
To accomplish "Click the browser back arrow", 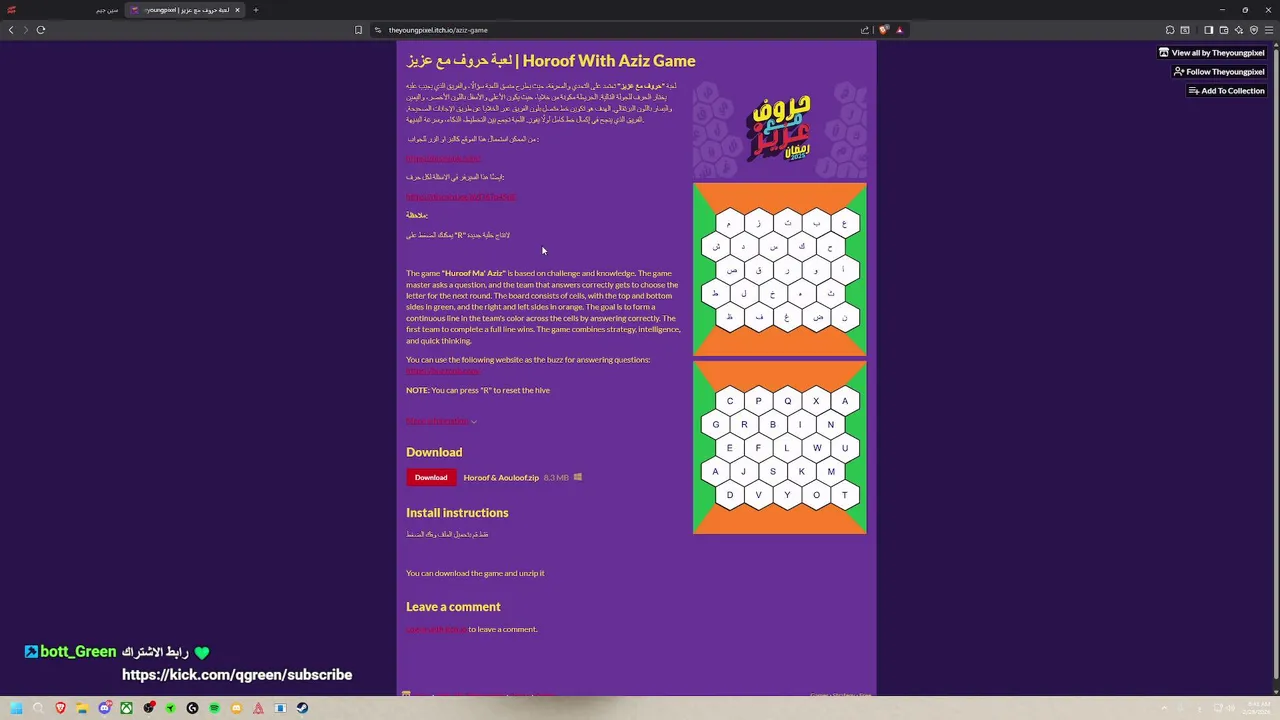I will click(11, 30).
